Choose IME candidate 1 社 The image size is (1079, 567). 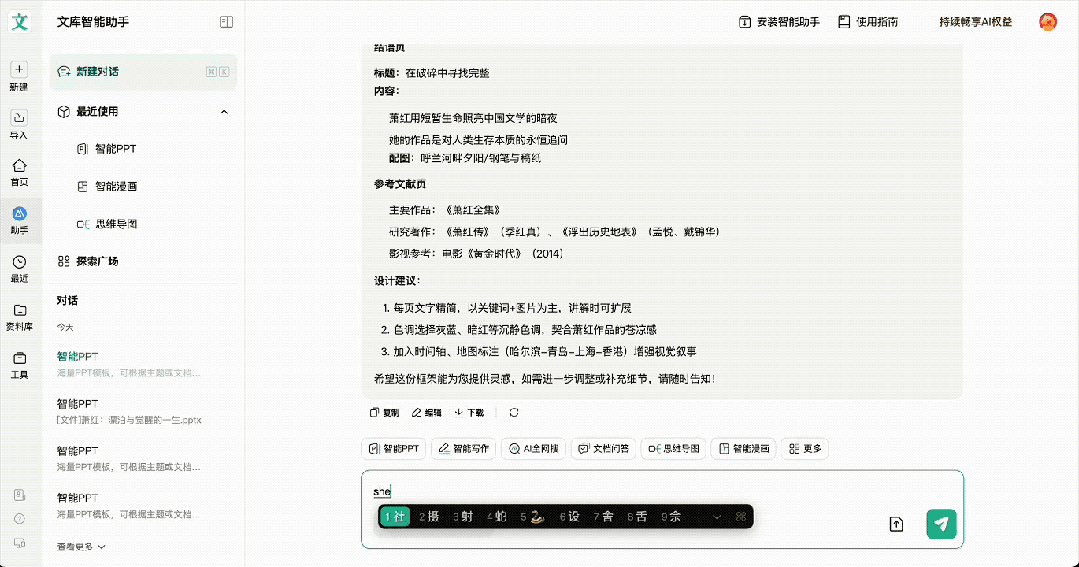(x=395, y=516)
